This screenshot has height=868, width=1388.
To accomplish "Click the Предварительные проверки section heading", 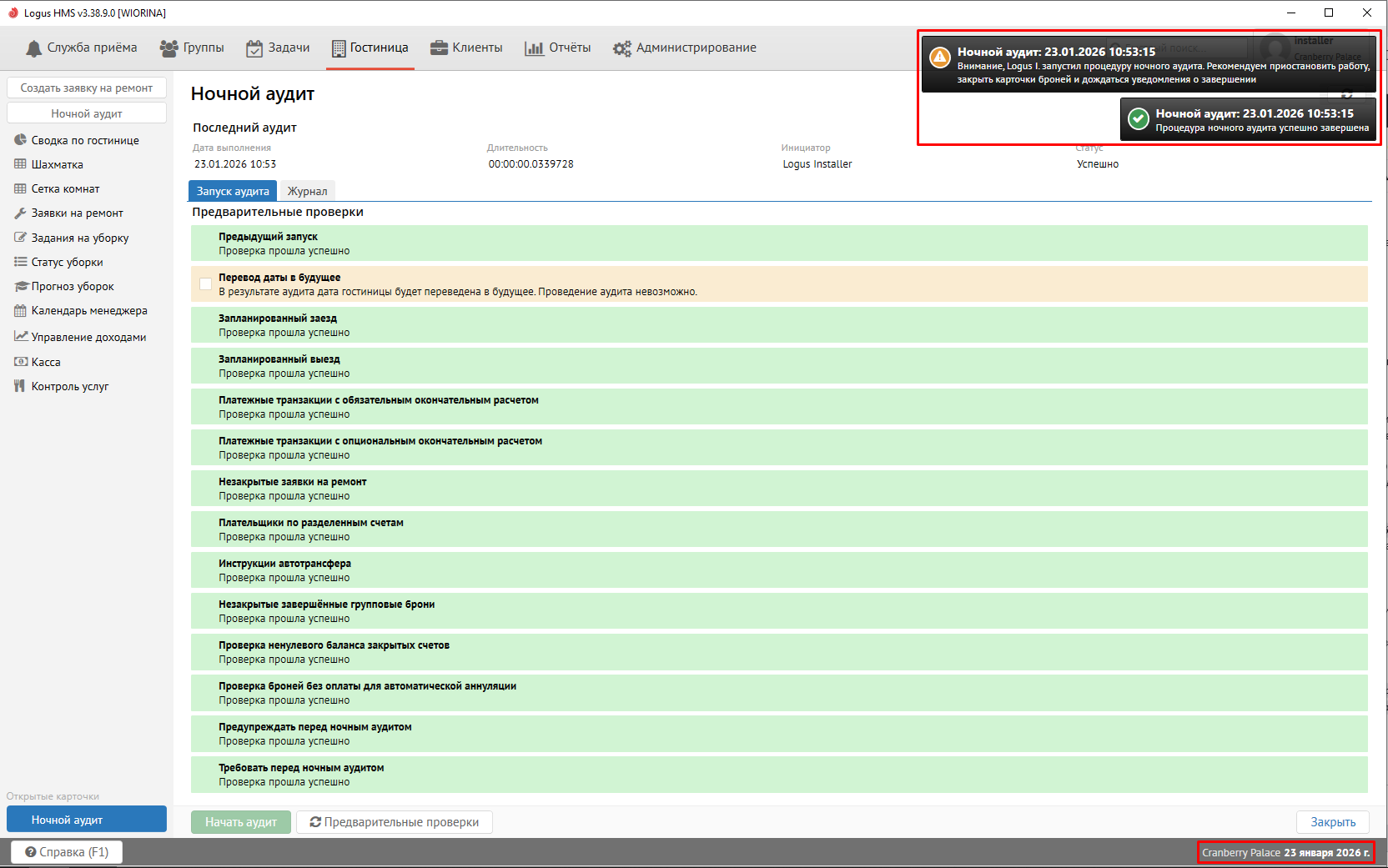I will tap(278, 212).
